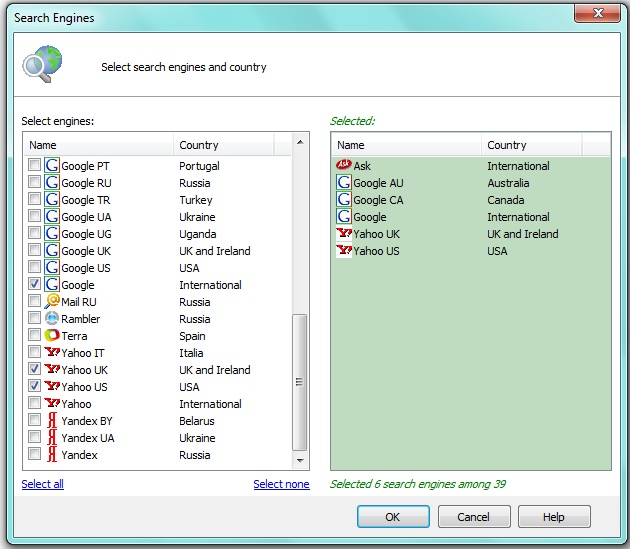The width and height of the screenshot is (635, 549).
Task: Sort Selected list by Name header
Action: (x=407, y=145)
